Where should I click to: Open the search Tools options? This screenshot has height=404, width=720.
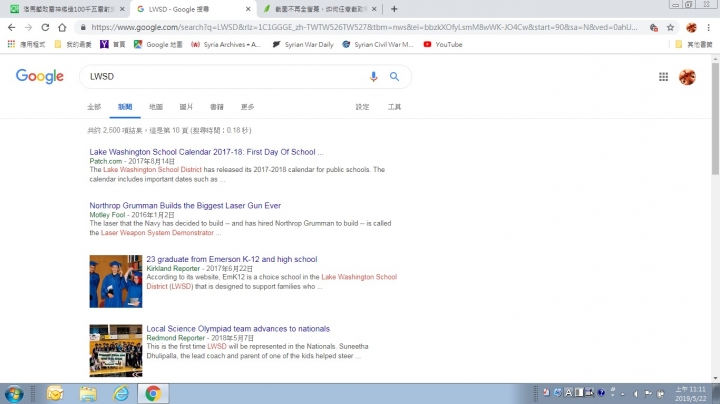(394, 107)
